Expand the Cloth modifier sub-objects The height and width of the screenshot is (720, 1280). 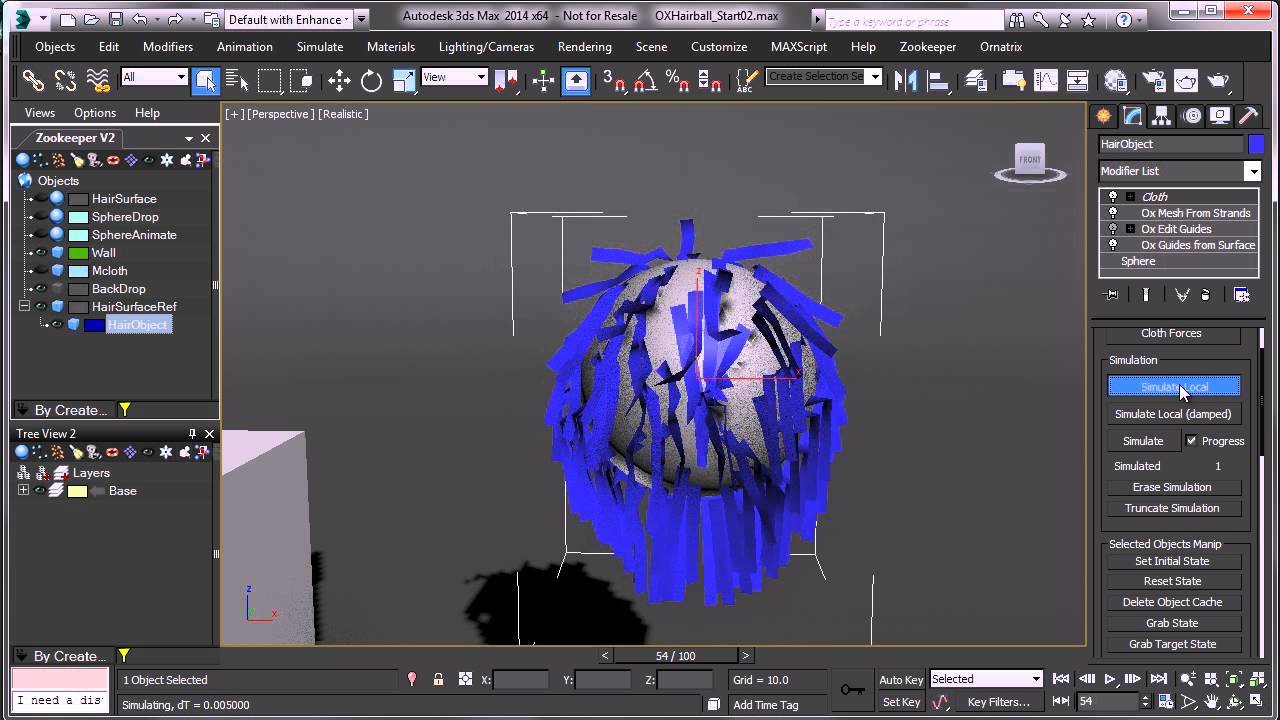tap(1130, 197)
